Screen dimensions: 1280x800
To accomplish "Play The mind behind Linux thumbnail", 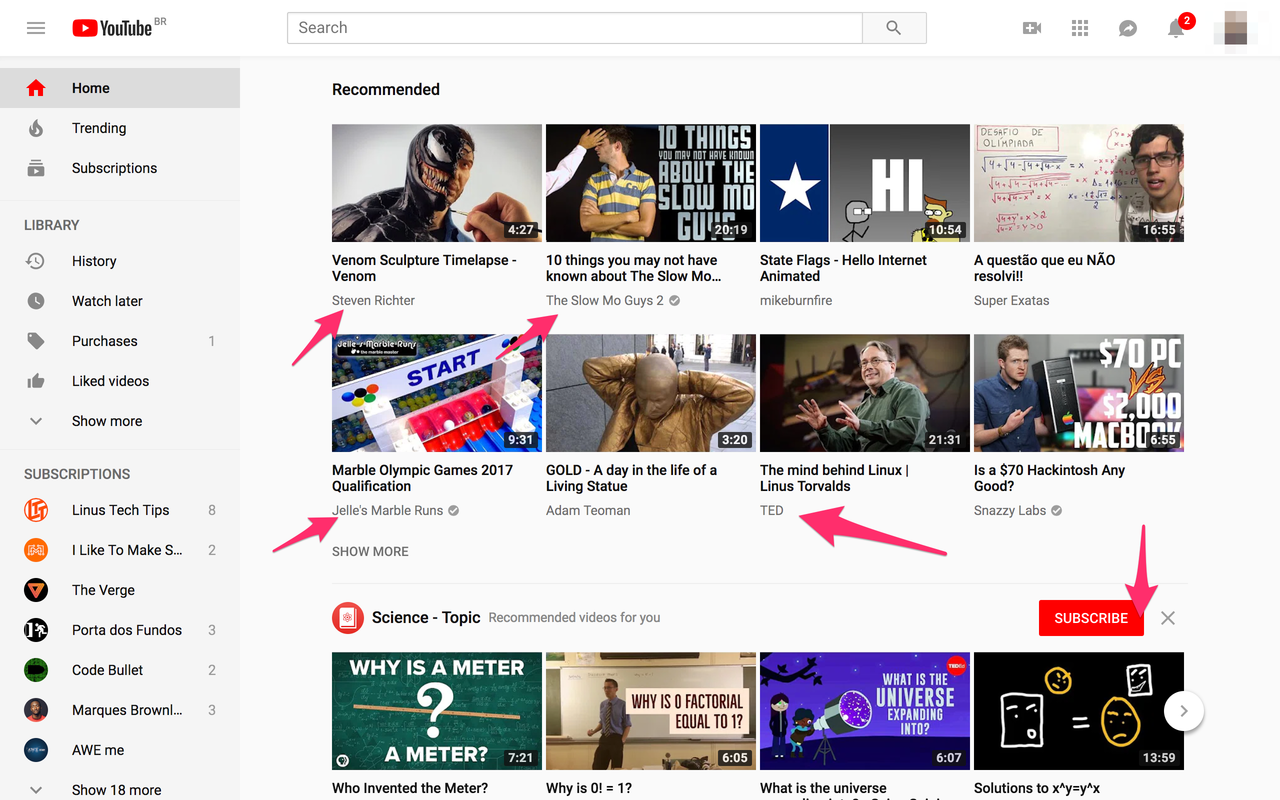I will click(x=865, y=393).
